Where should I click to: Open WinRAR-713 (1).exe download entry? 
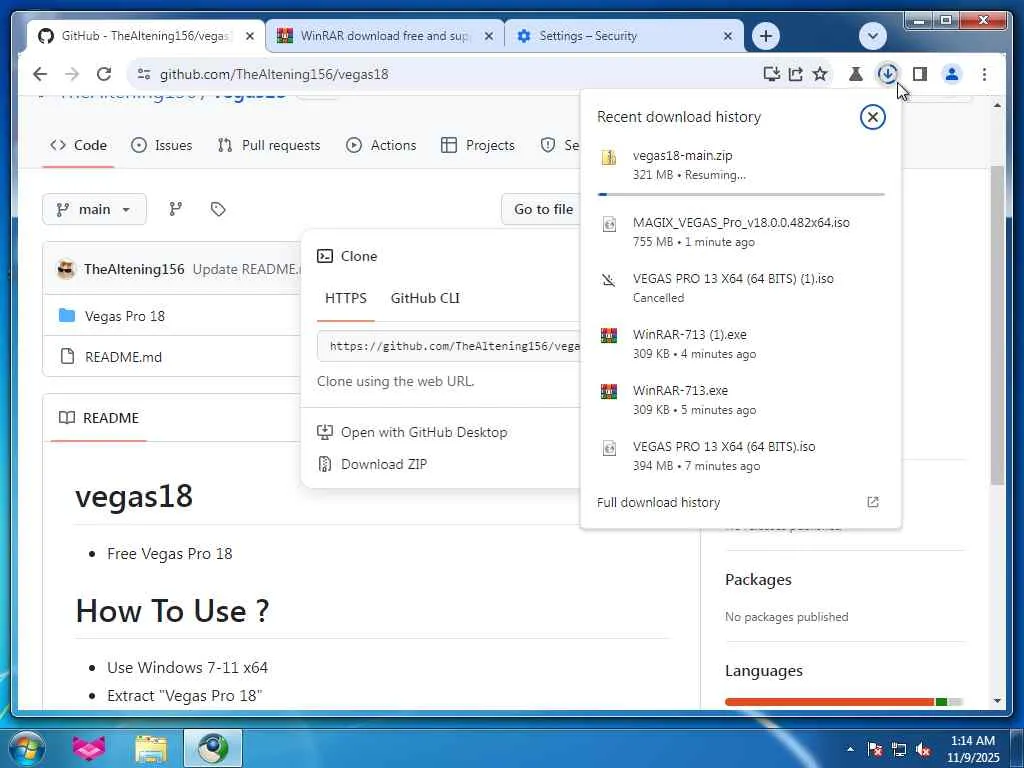741,344
